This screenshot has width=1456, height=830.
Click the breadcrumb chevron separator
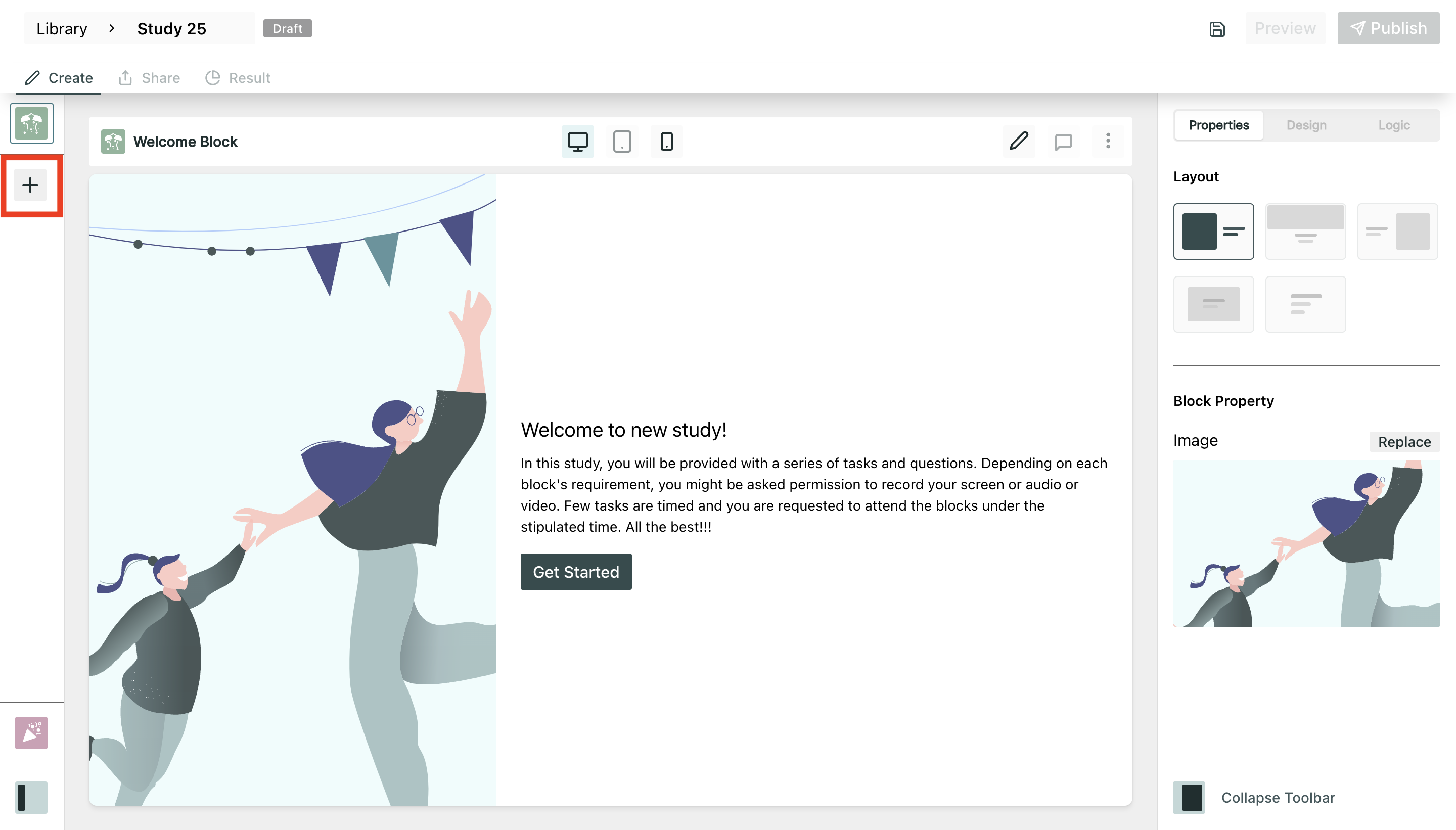click(x=112, y=28)
